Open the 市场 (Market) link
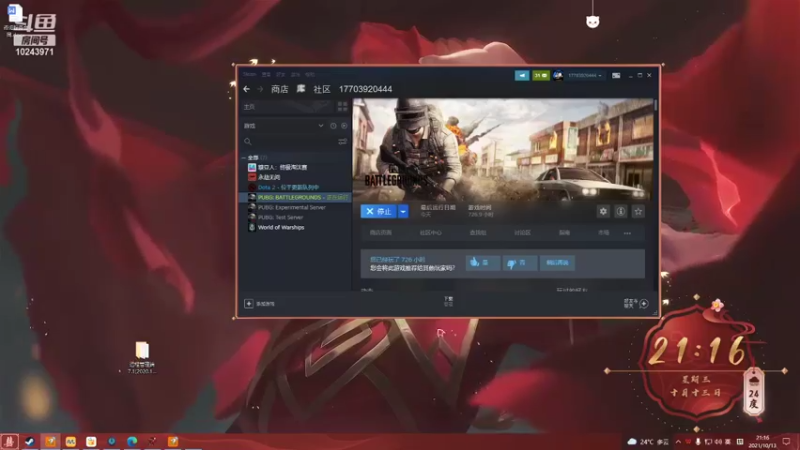 point(604,233)
